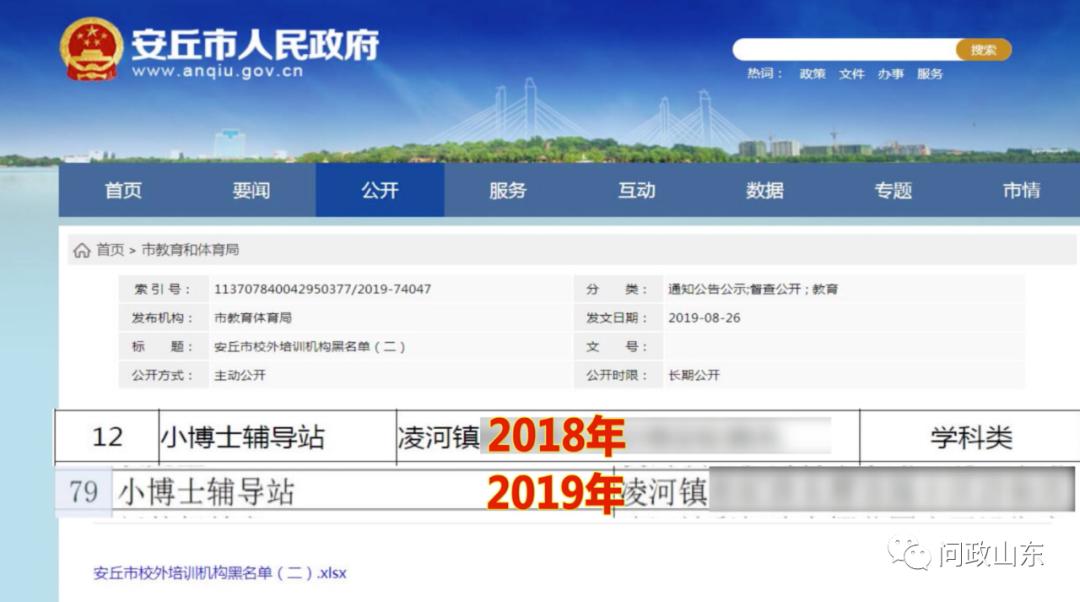Image resolution: width=1080 pixels, height=602 pixels.
Task: Click the orange 搜索 search button
Action: point(983,49)
